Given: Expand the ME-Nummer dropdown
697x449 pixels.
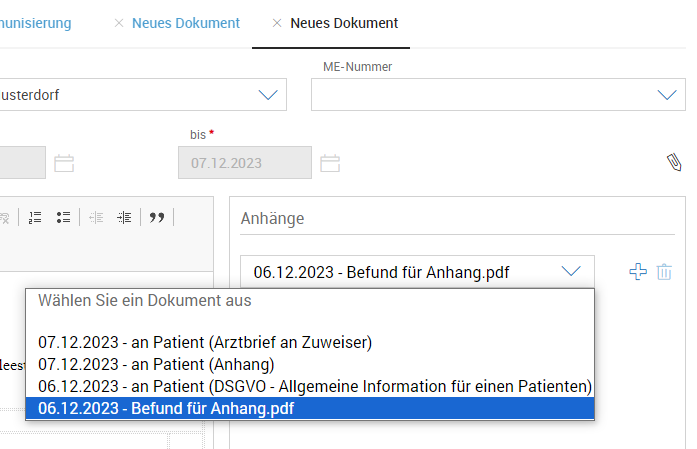Looking at the screenshot, I should [x=667, y=95].
